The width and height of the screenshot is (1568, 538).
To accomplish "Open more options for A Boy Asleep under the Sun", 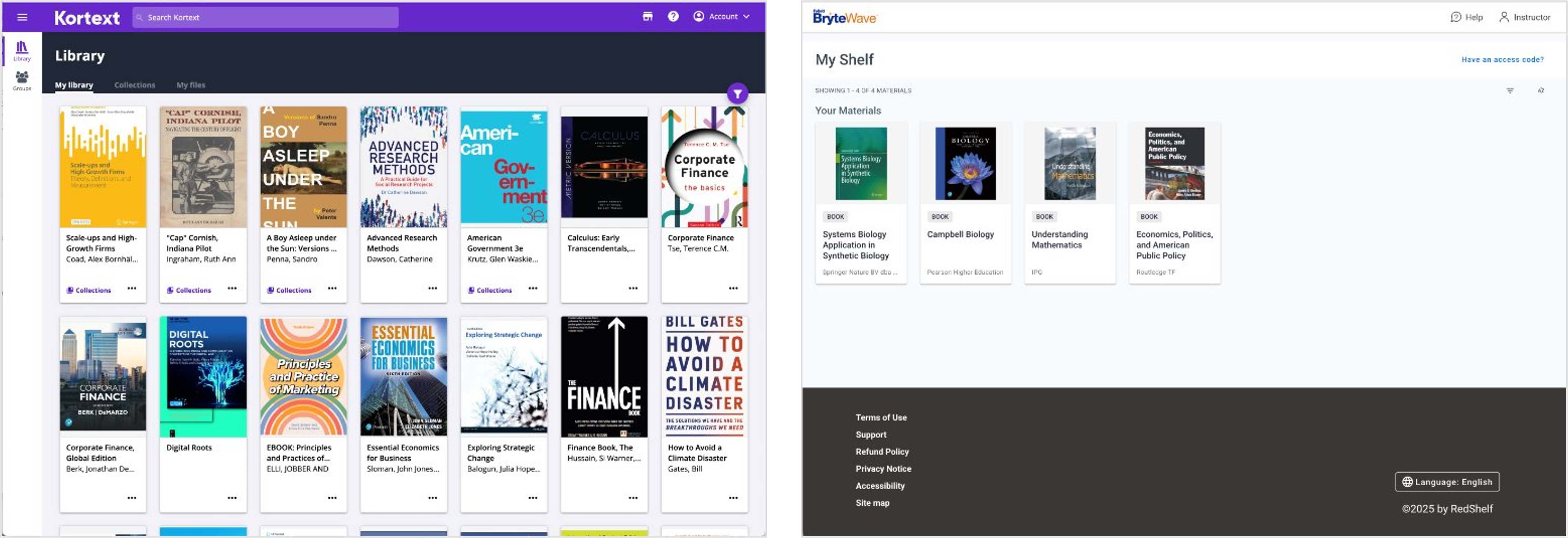I will tap(332, 289).
